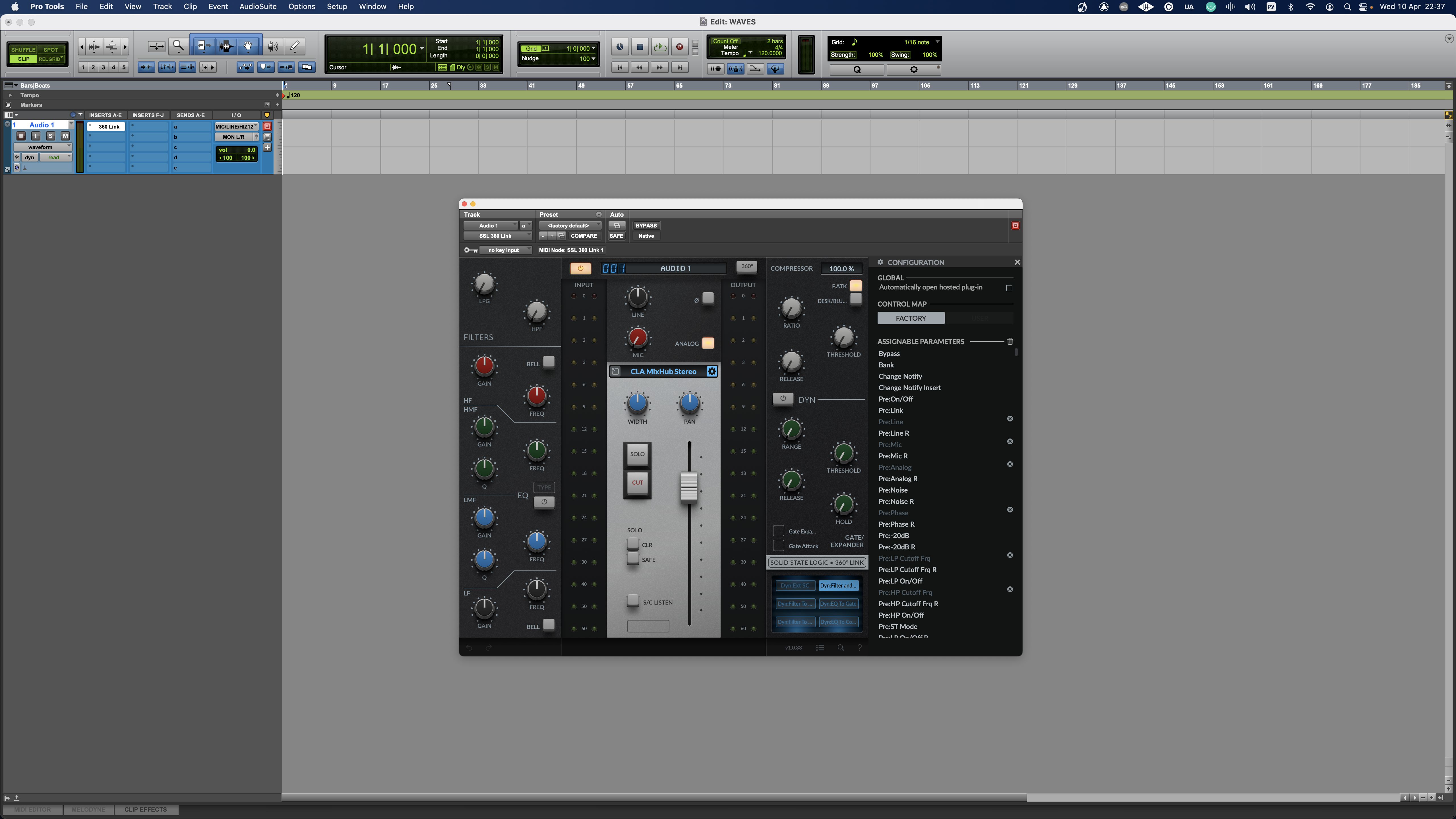This screenshot has height=819, width=1456.
Task: Select the Grabber hand tool
Action: coord(248,46)
